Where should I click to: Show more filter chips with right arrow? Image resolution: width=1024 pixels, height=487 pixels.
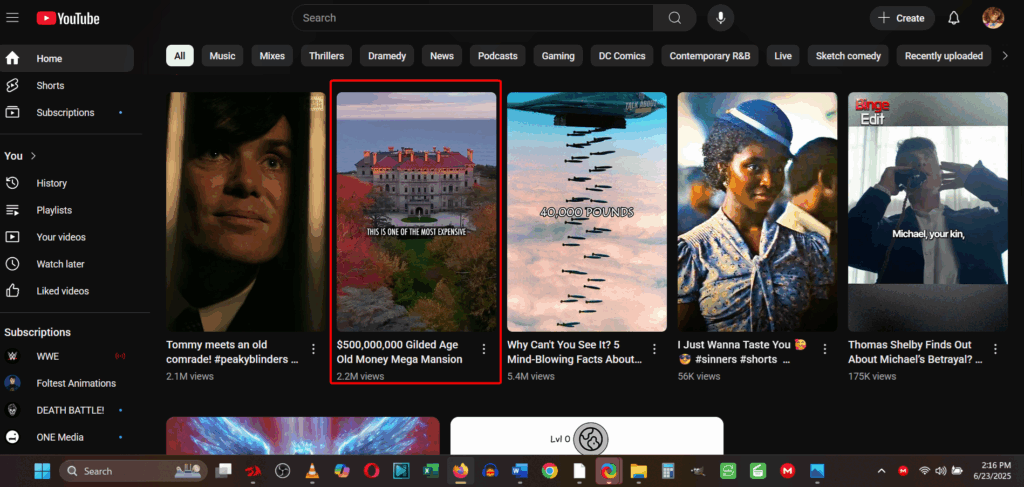[x=1005, y=55]
